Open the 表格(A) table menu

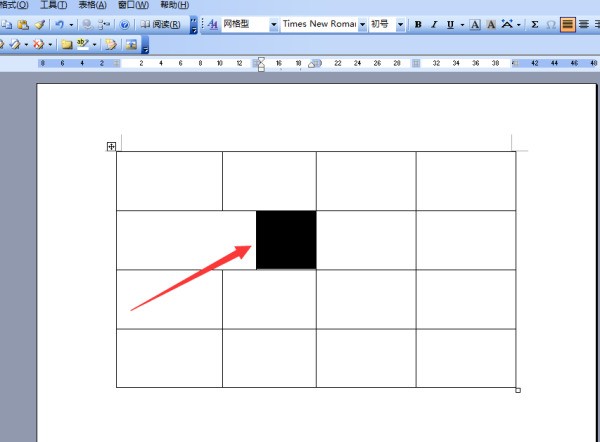pyautogui.click(x=92, y=5)
